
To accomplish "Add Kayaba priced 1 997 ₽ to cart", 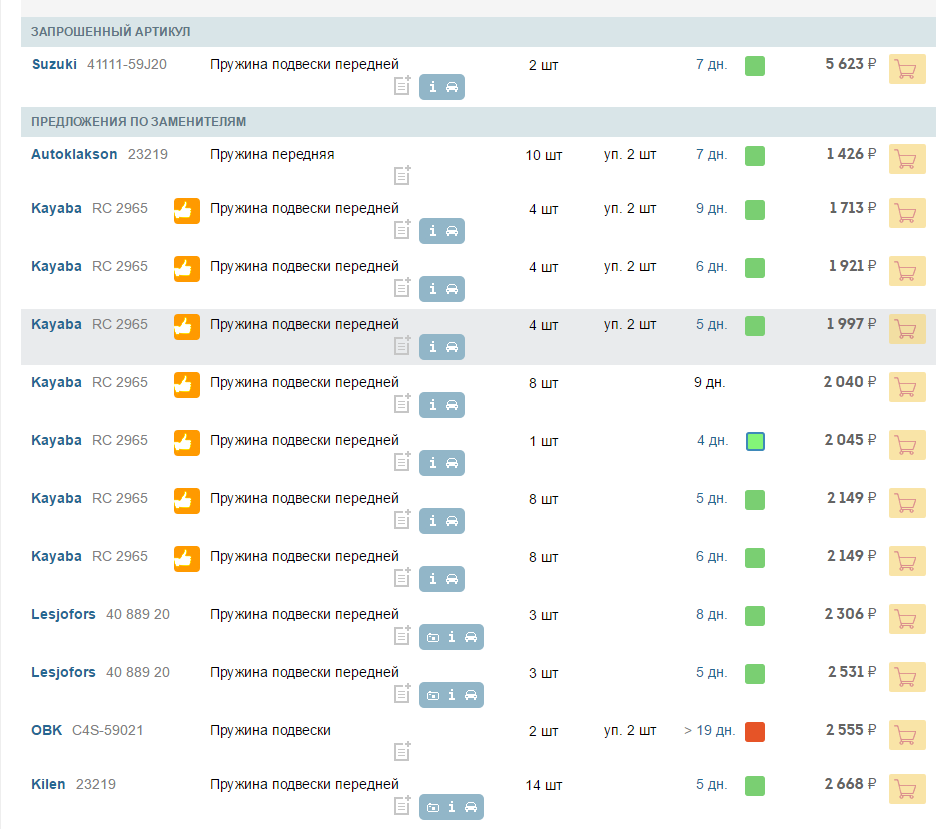I will pos(906,330).
